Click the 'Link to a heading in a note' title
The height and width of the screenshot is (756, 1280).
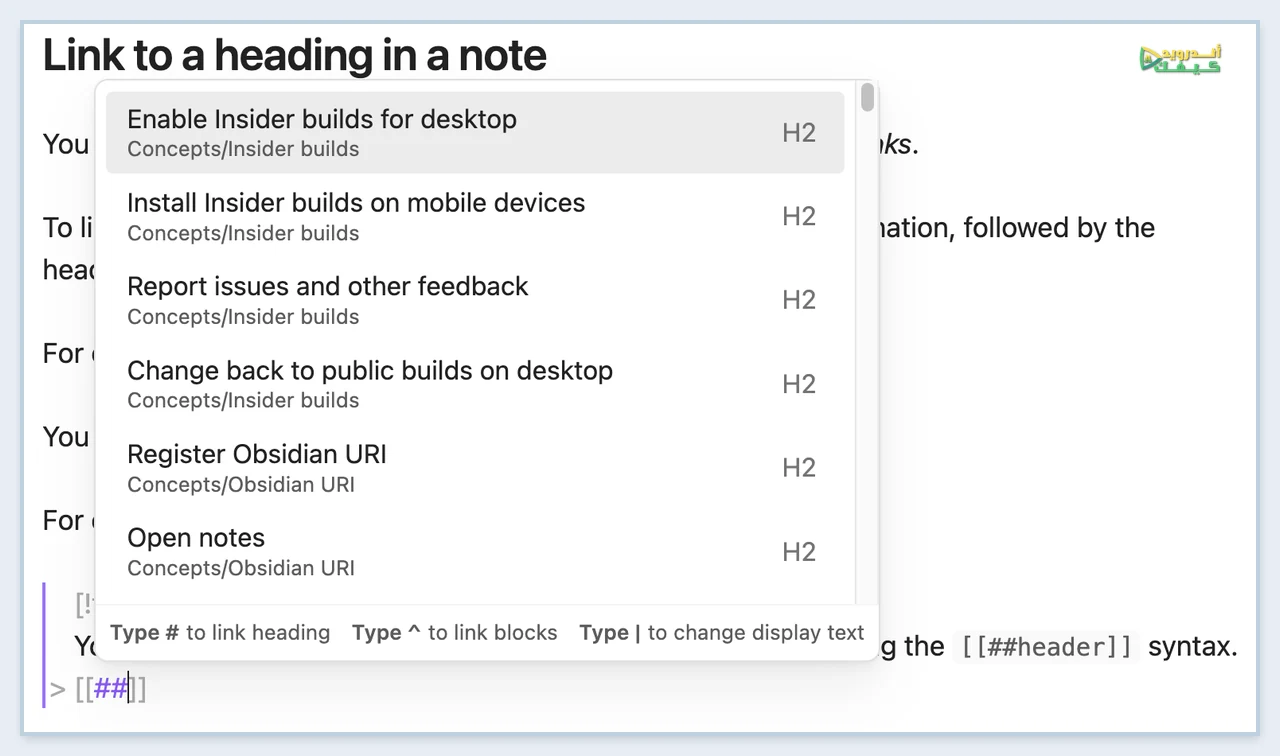295,55
